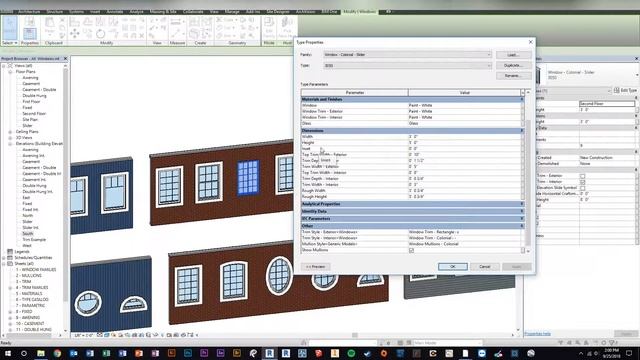Image resolution: width=640 pixels, height=360 pixels.
Task: Toggle Trim - Exterior checkbox in Properties palette
Action: pyautogui.click(x=582, y=176)
